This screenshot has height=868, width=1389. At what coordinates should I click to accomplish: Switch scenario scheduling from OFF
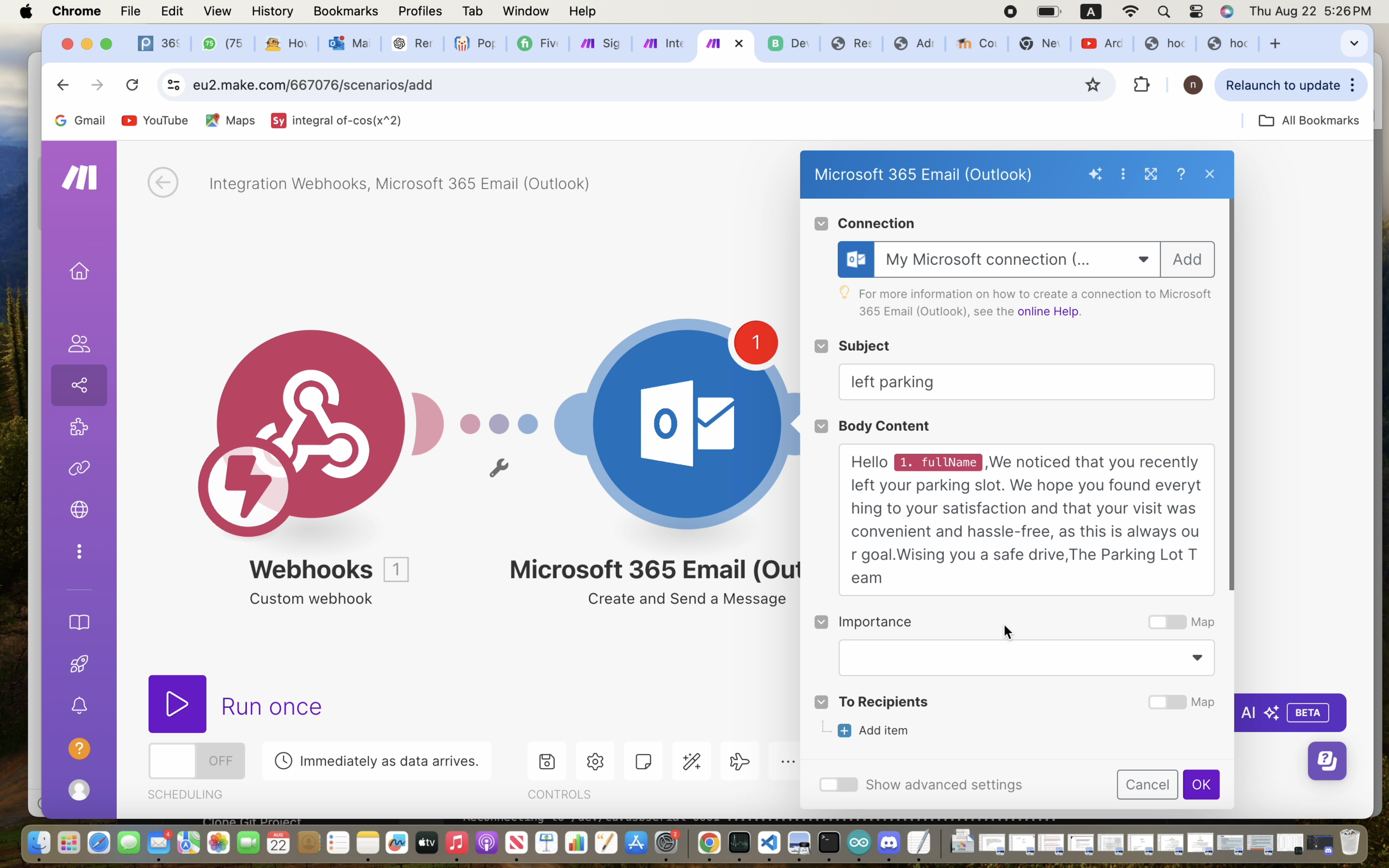(x=196, y=761)
